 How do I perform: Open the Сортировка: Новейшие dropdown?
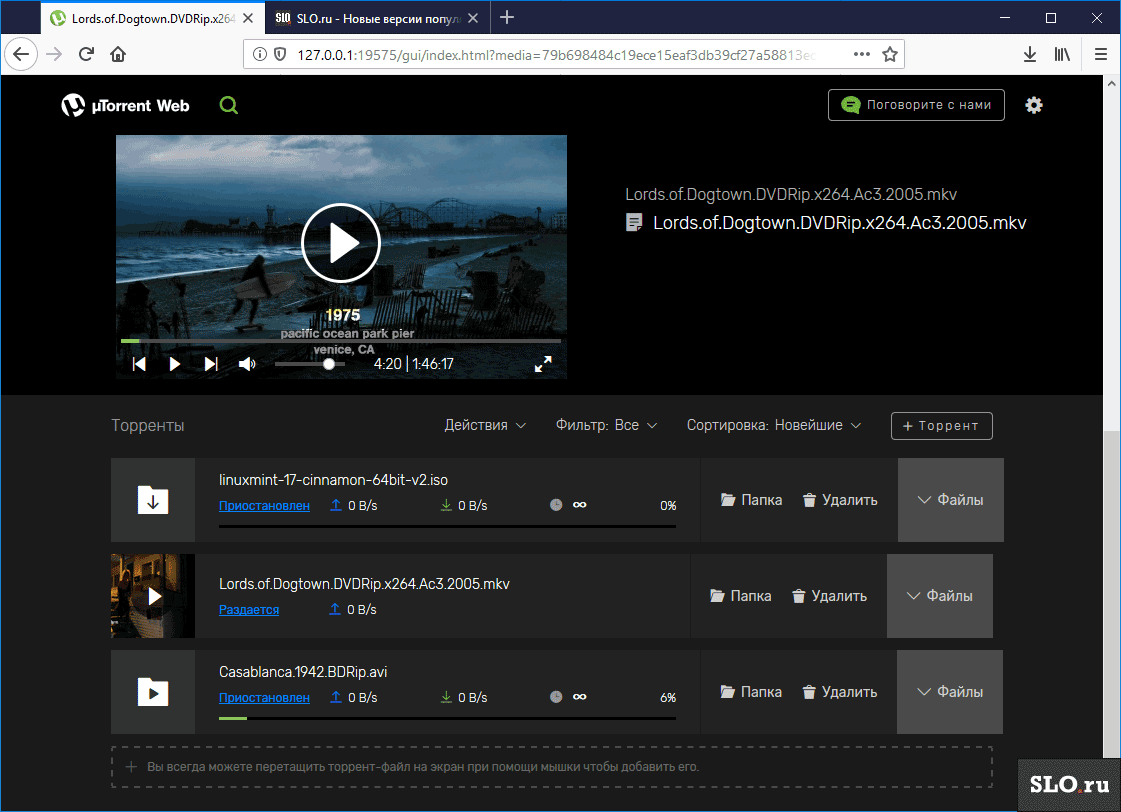pyautogui.click(x=774, y=425)
